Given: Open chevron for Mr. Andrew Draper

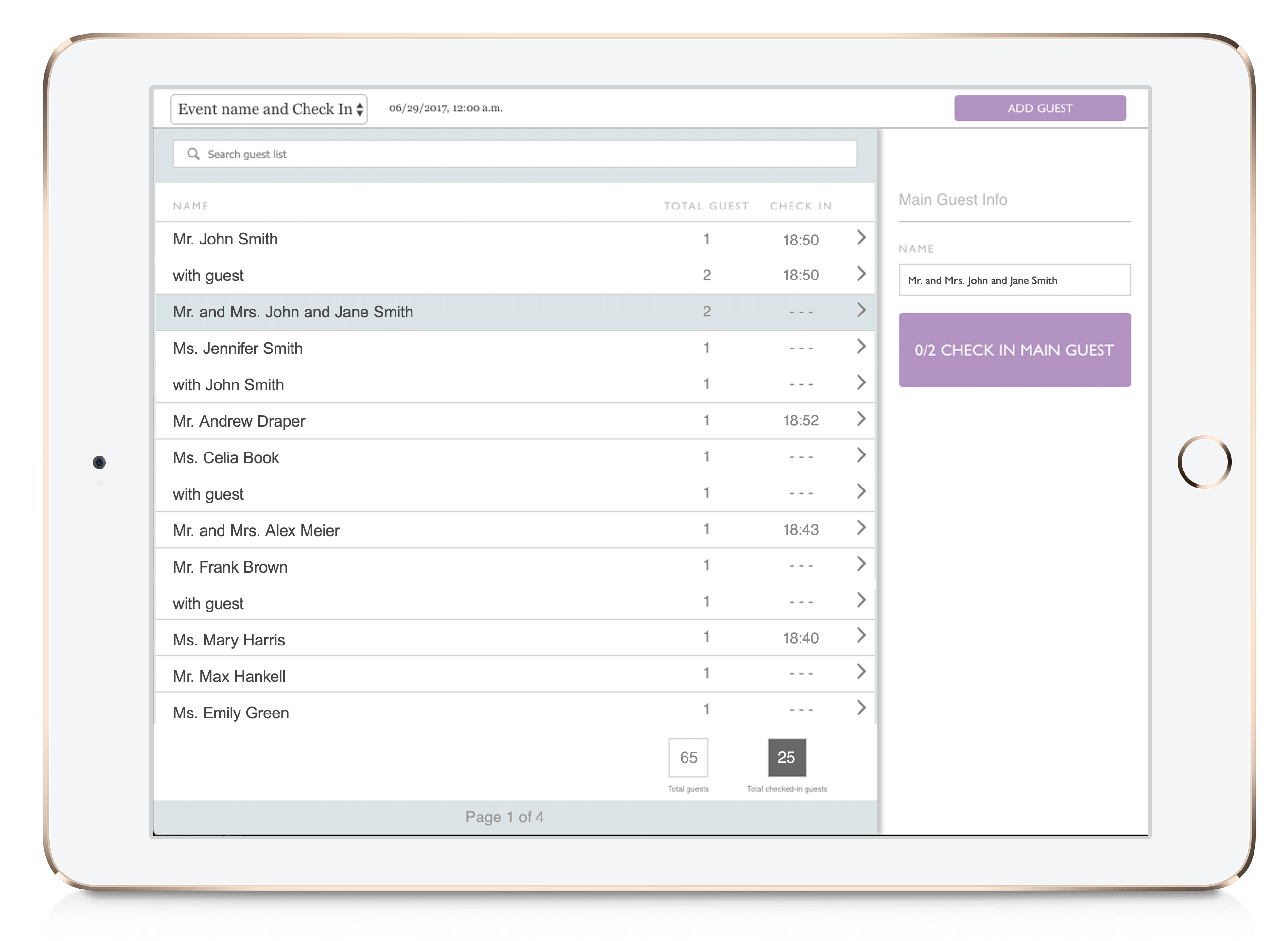Looking at the screenshot, I should coord(861,419).
